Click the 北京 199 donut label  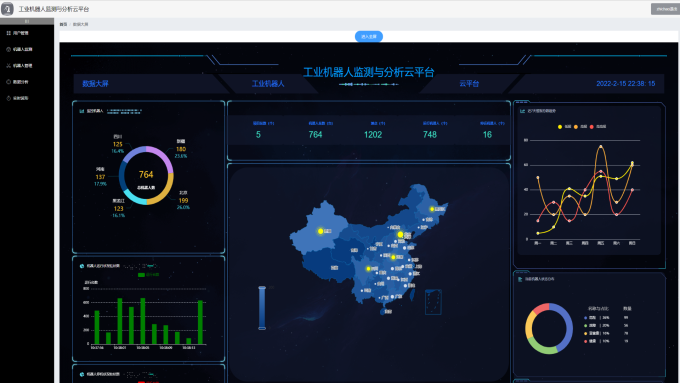[x=183, y=200]
